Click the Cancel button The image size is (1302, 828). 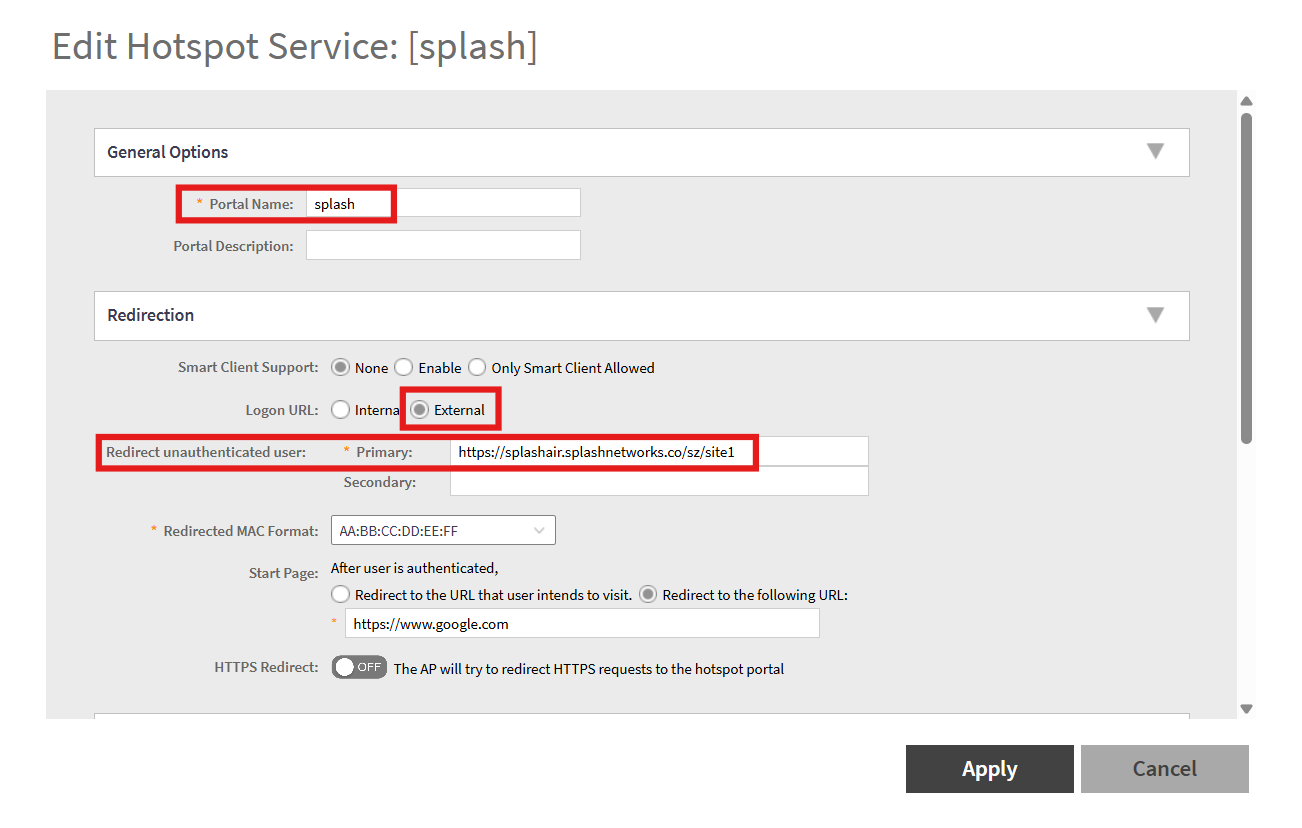coord(1165,769)
